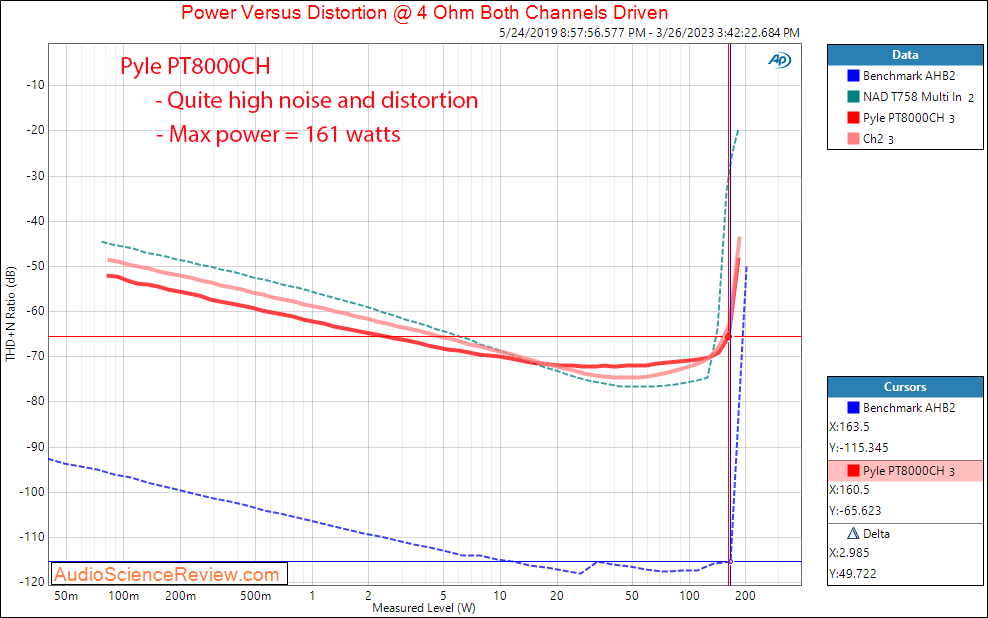988x618 pixels.
Task: Click the -60 tick on the vertical axis
Action: pyautogui.click(x=35, y=311)
